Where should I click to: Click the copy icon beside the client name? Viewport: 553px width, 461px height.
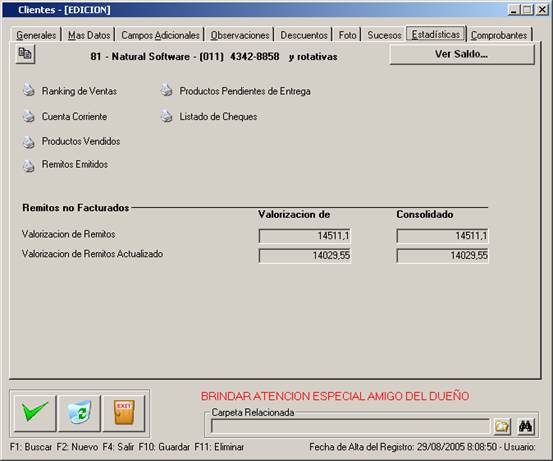point(25,54)
